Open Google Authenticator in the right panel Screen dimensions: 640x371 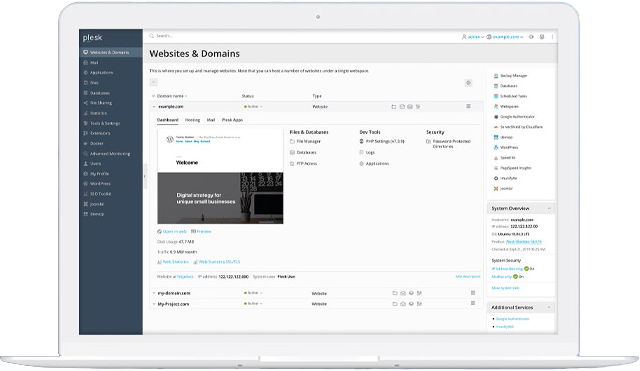click(514, 117)
